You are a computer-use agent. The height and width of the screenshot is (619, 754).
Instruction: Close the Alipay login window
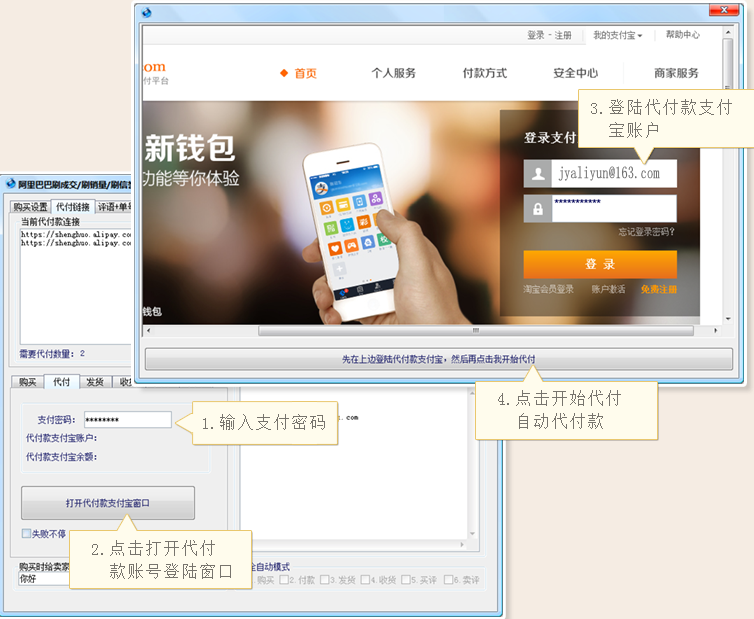pos(723,10)
